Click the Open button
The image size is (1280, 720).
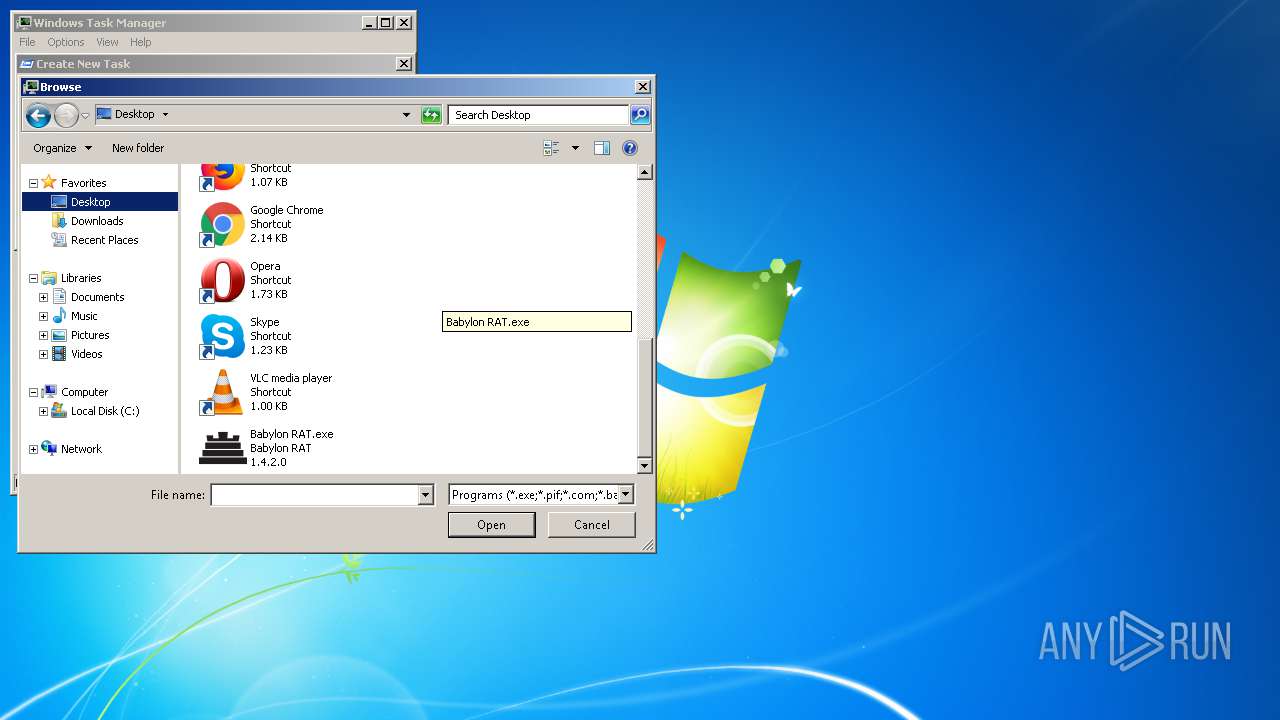pyautogui.click(x=491, y=525)
